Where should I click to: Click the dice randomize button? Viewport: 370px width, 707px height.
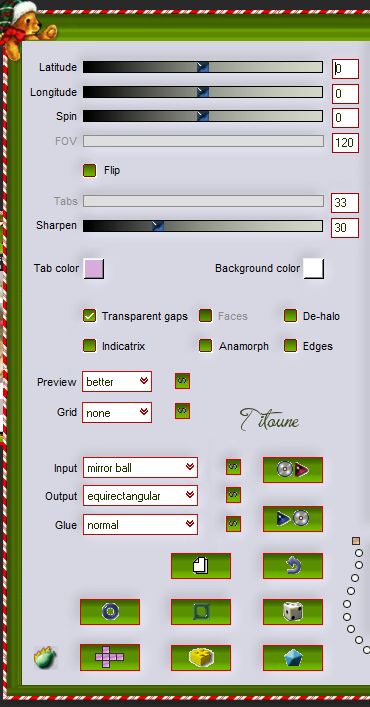click(x=293, y=612)
